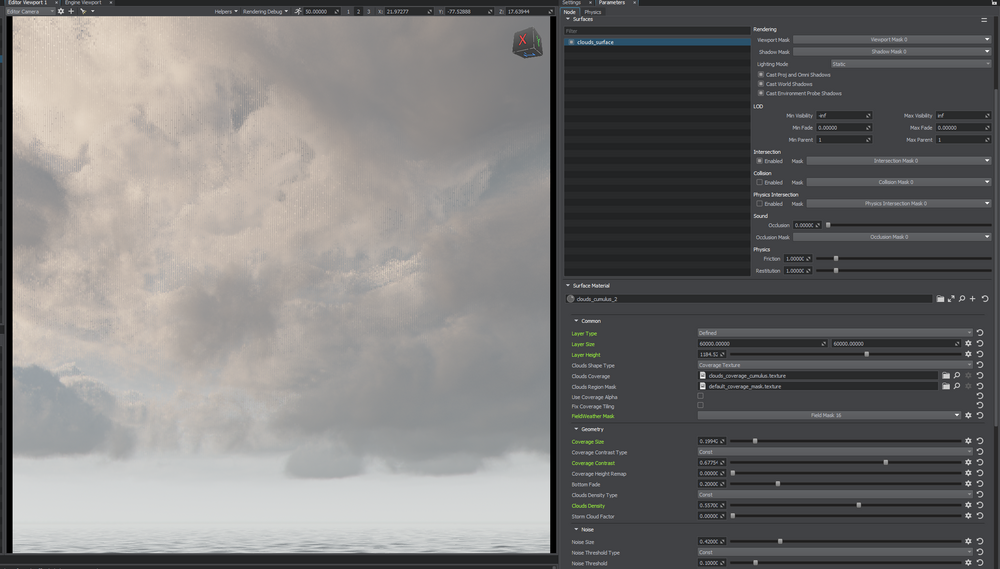Click the Min Visibility input field

pyautogui.click(x=844, y=115)
